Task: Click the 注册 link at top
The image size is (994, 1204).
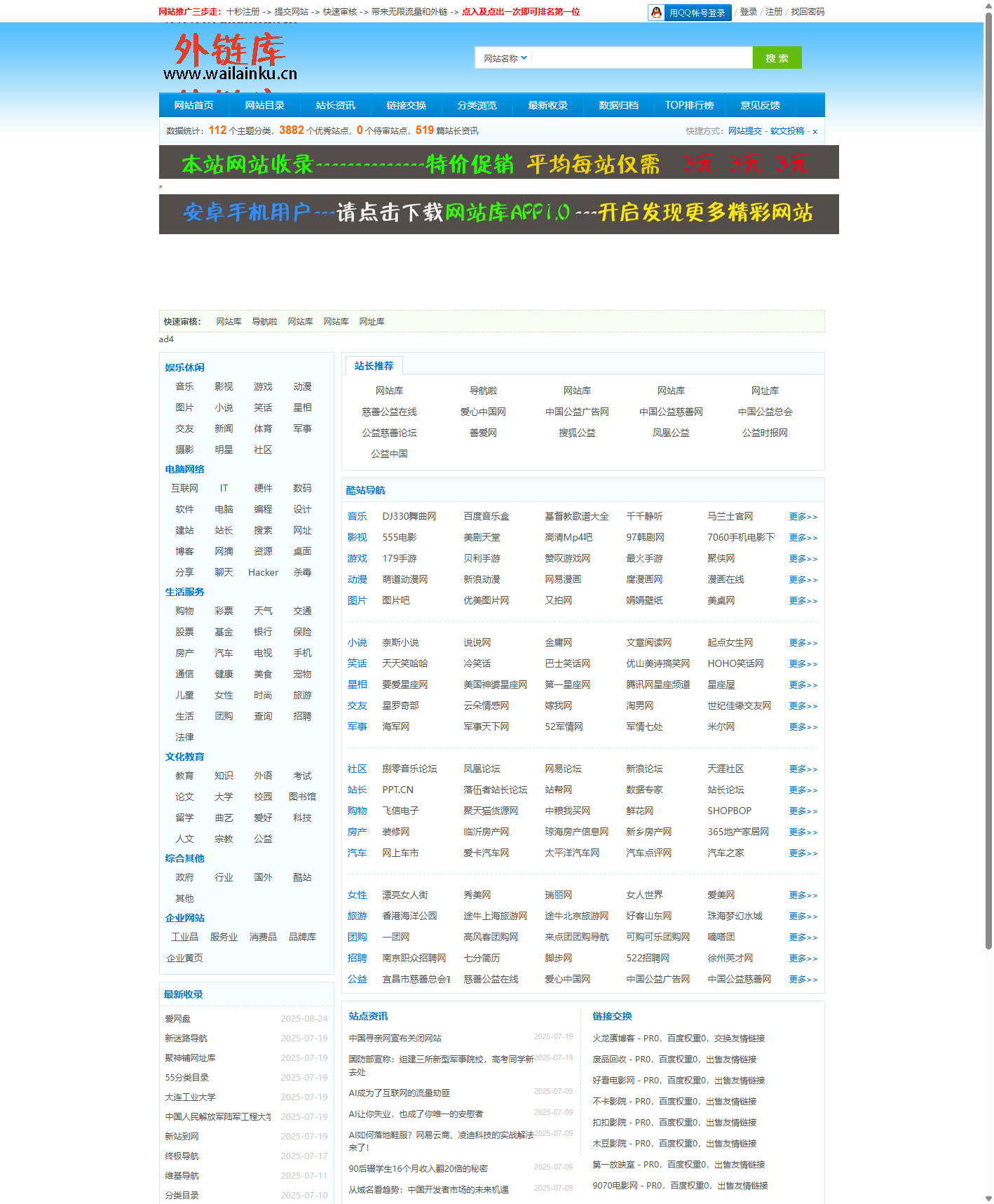Action: pos(774,12)
